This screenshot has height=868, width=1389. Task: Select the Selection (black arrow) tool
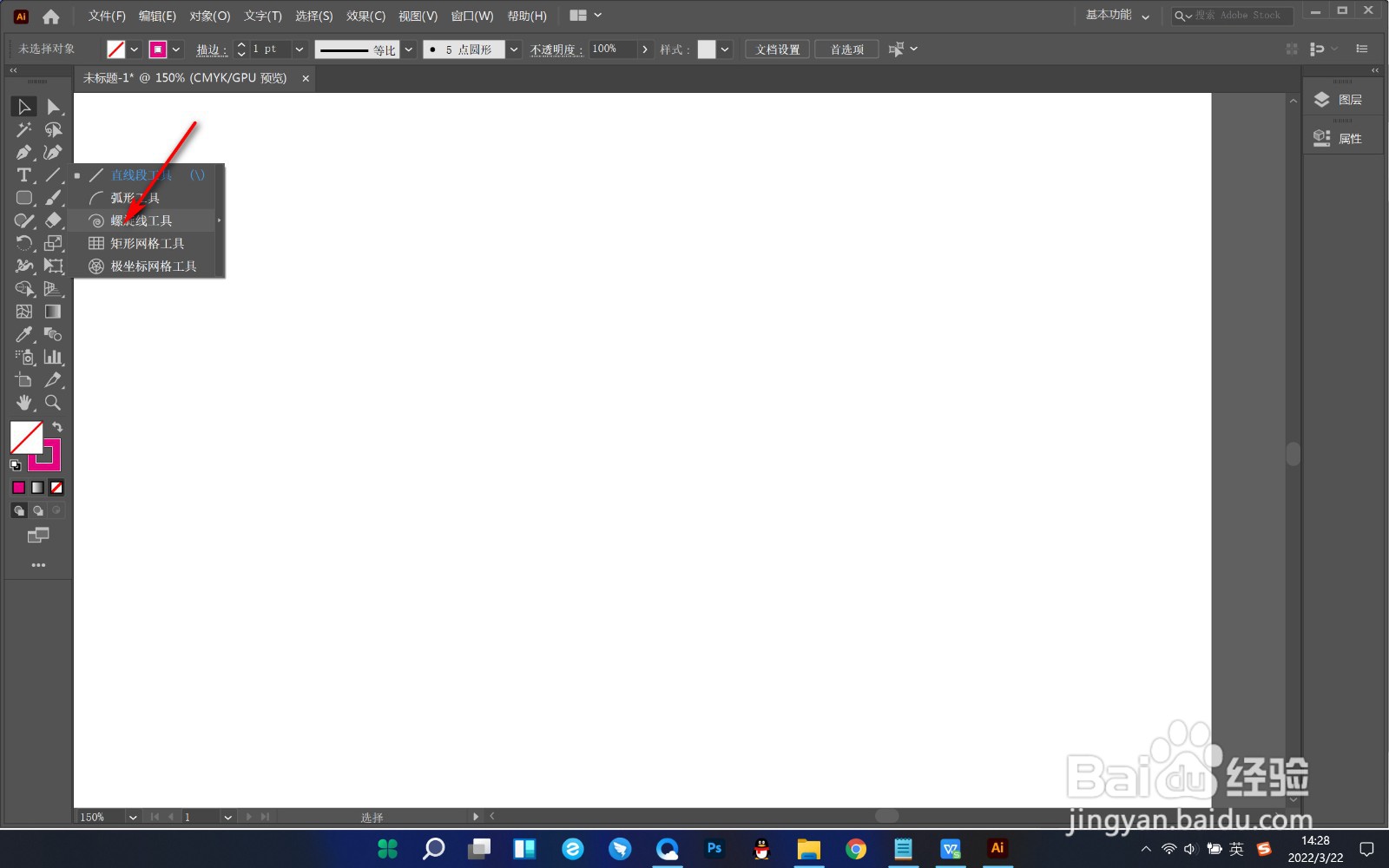pyautogui.click(x=23, y=107)
